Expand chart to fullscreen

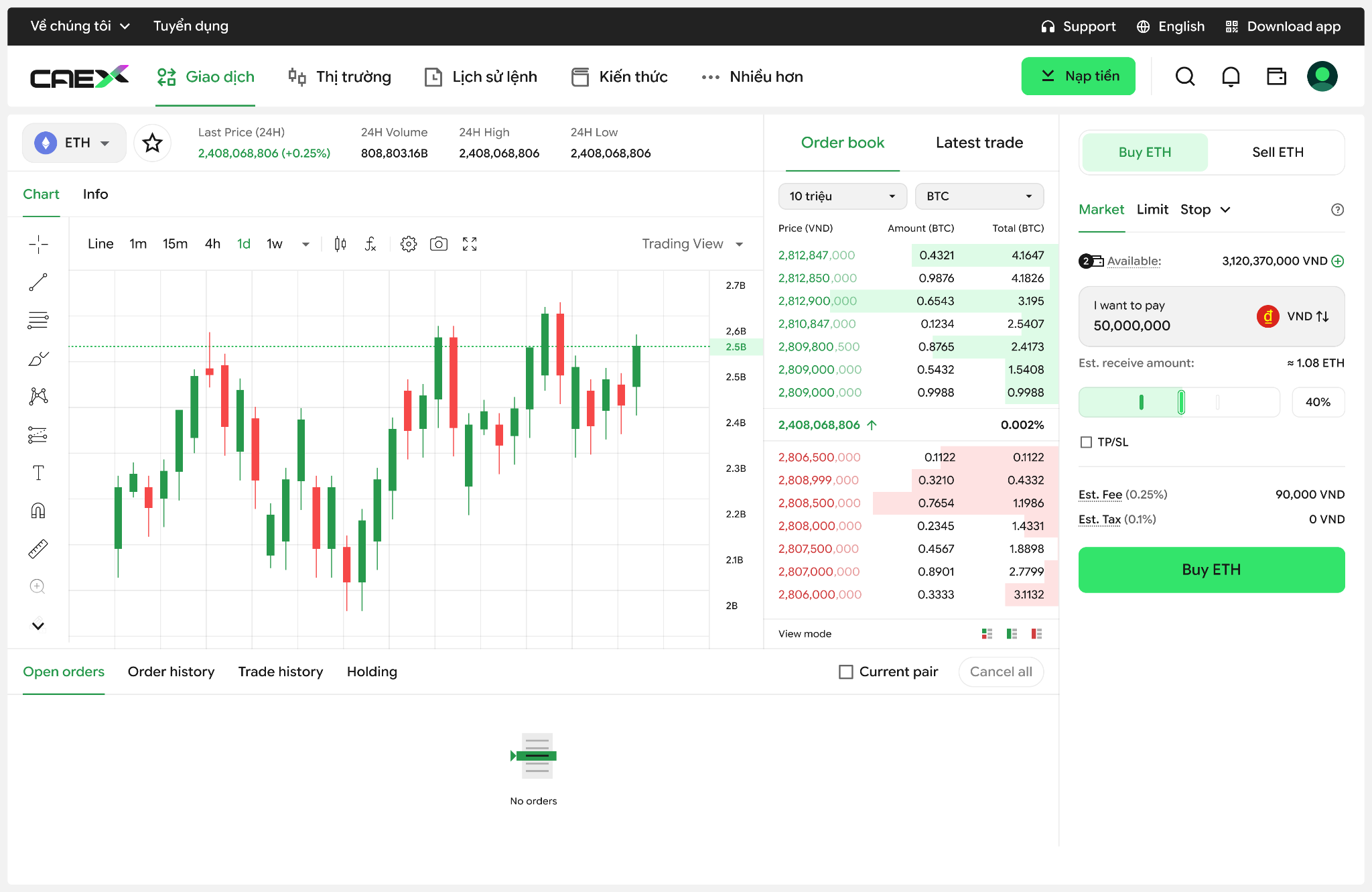470,244
